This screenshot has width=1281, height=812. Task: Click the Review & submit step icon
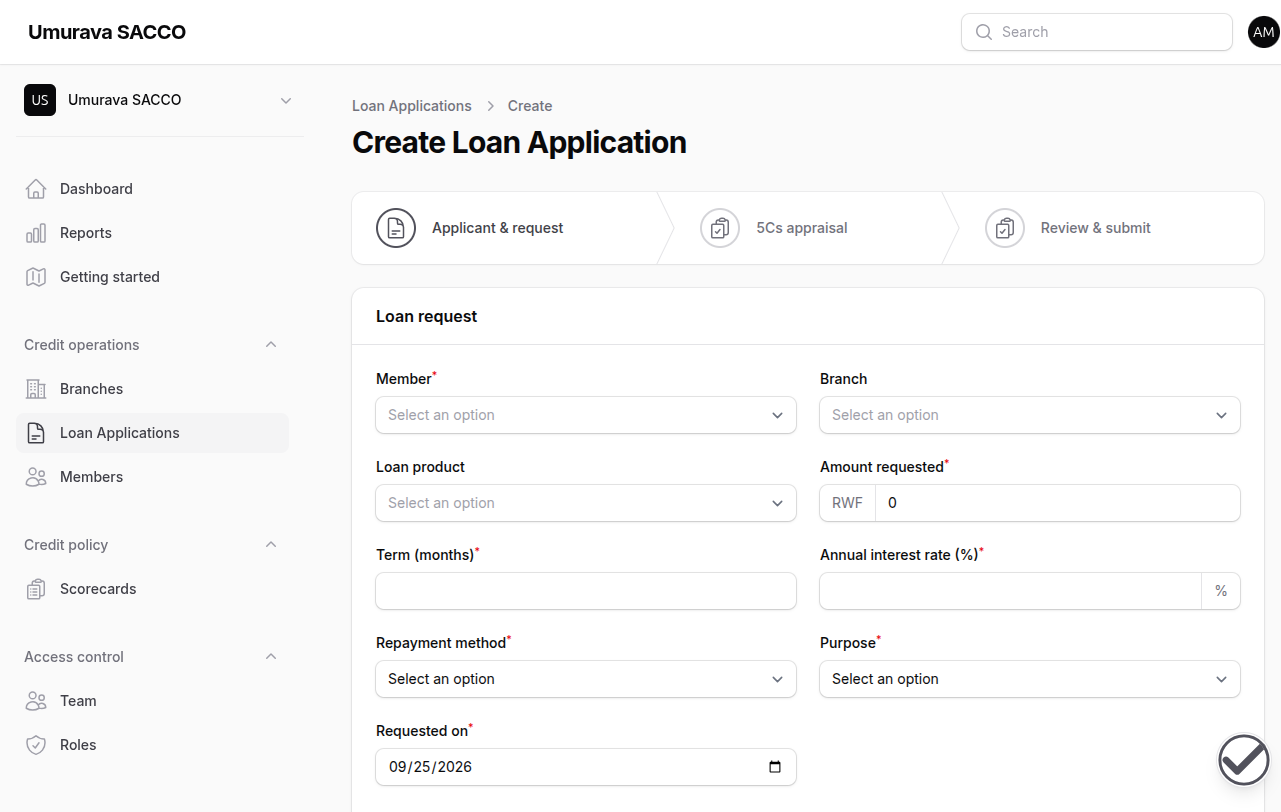pyautogui.click(x=1005, y=228)
